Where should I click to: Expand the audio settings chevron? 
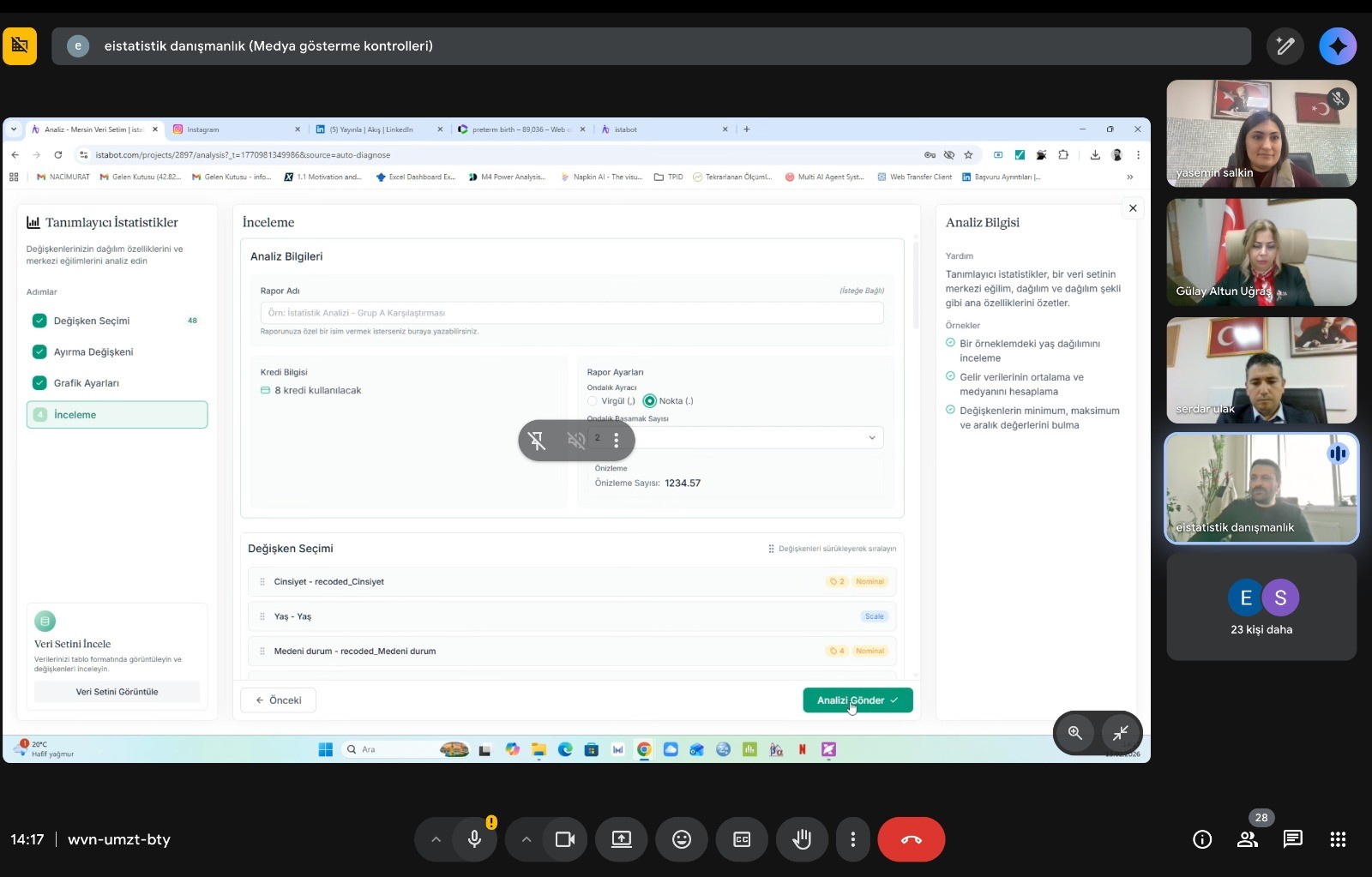pos(436,839)
